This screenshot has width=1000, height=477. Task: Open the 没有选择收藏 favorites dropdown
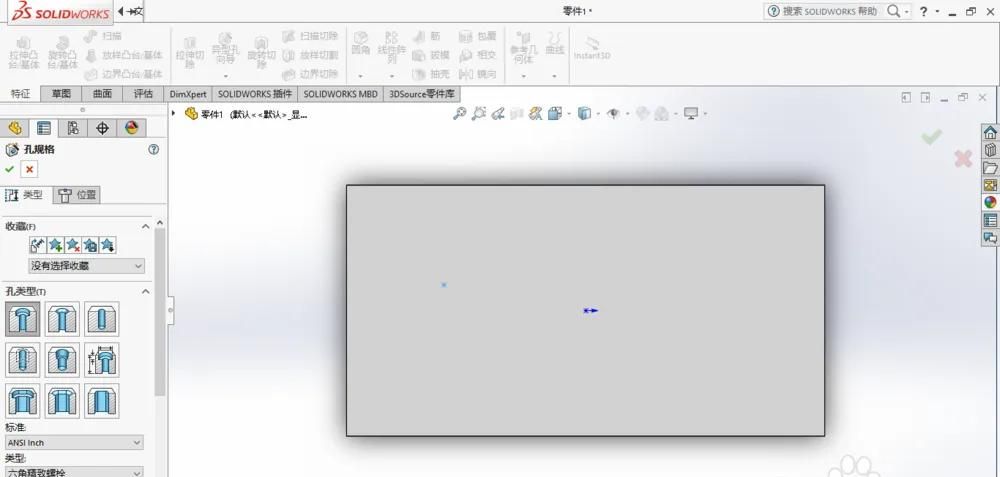[x=87, y=266]
